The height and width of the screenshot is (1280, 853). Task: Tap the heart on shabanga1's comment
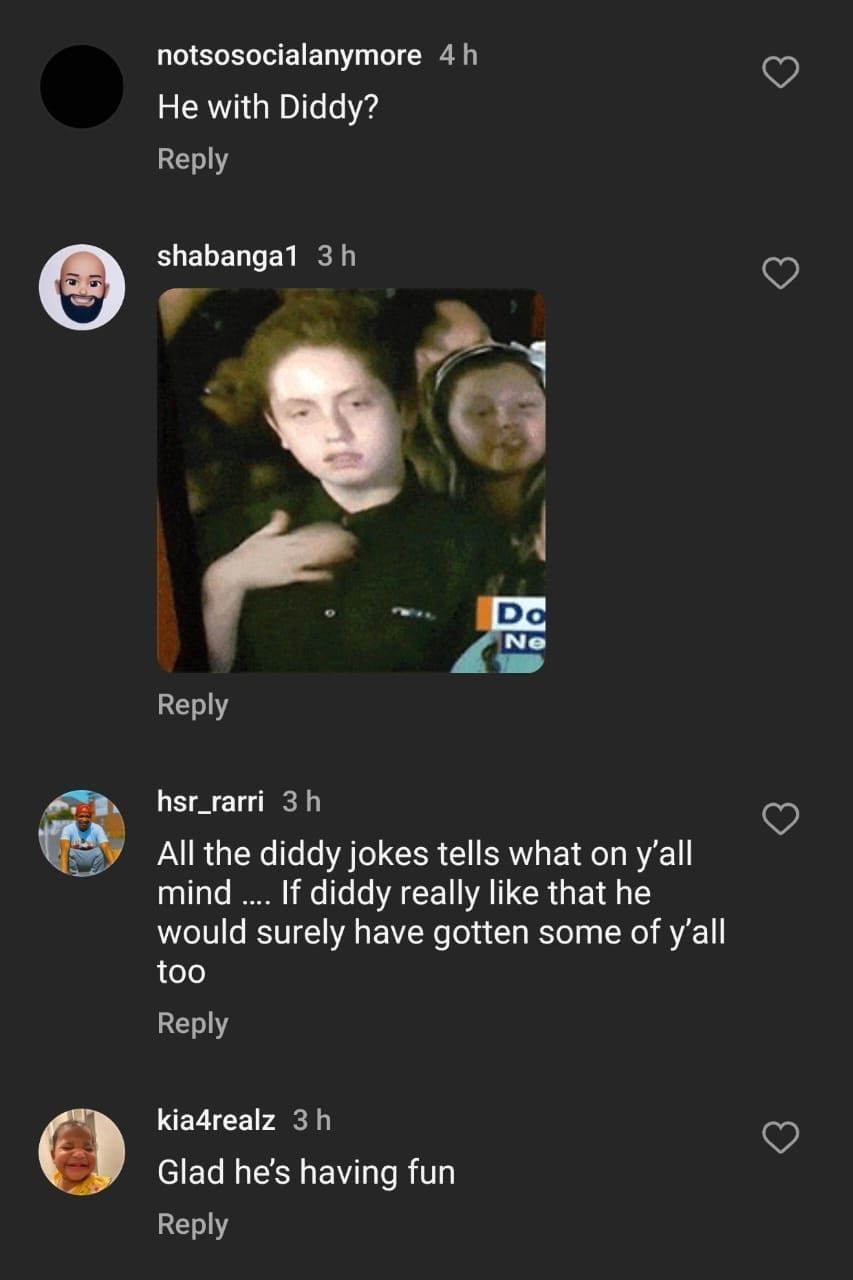click(780, 273)
